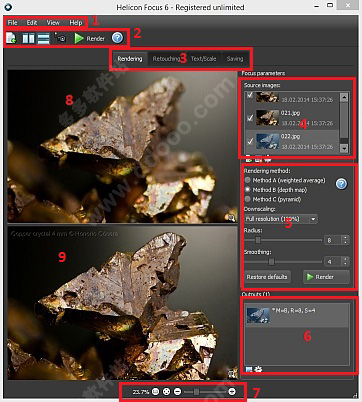Click the toolbar Render button with green arrow
Image resolution: width=362 pixels, height=402 pixels.
(x=89, y=38)
